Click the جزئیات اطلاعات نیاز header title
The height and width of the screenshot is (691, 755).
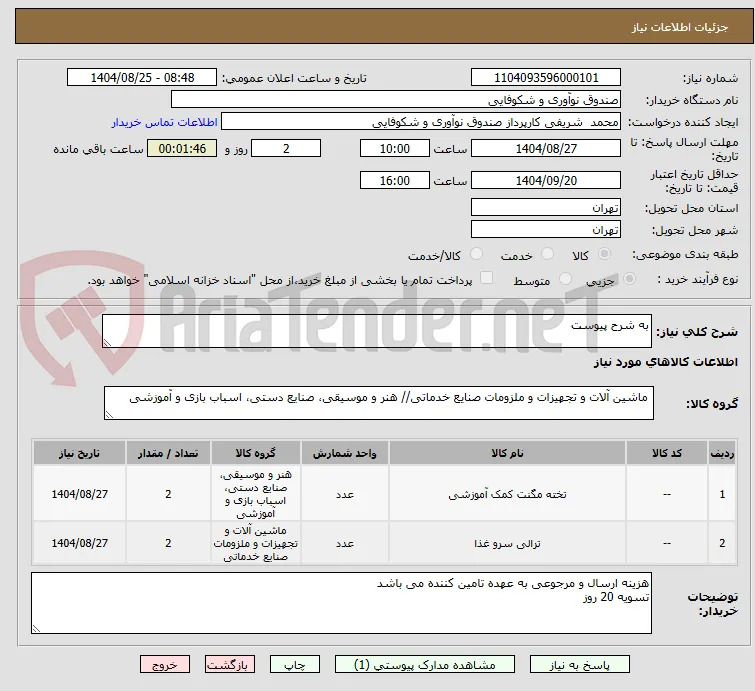point(679,27)
